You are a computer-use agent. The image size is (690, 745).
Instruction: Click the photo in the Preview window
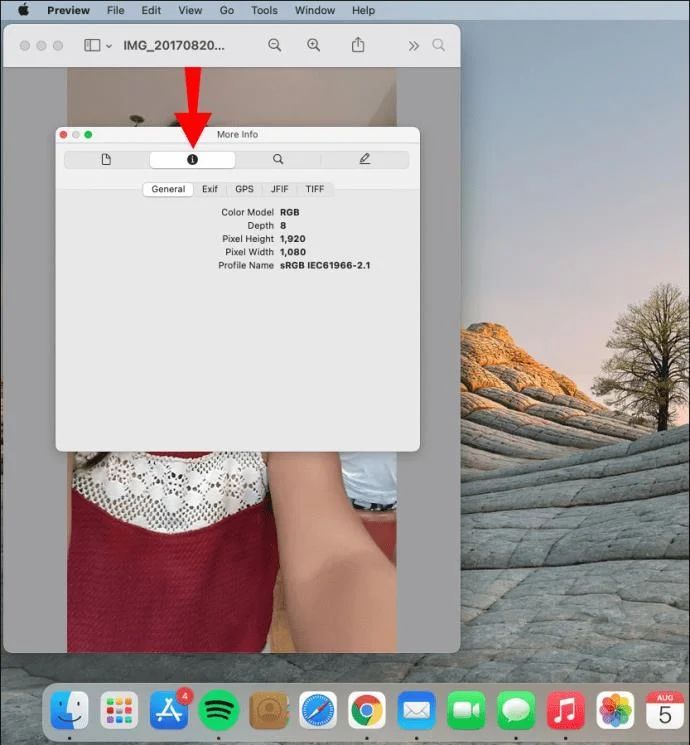click(x=232, y=551)
